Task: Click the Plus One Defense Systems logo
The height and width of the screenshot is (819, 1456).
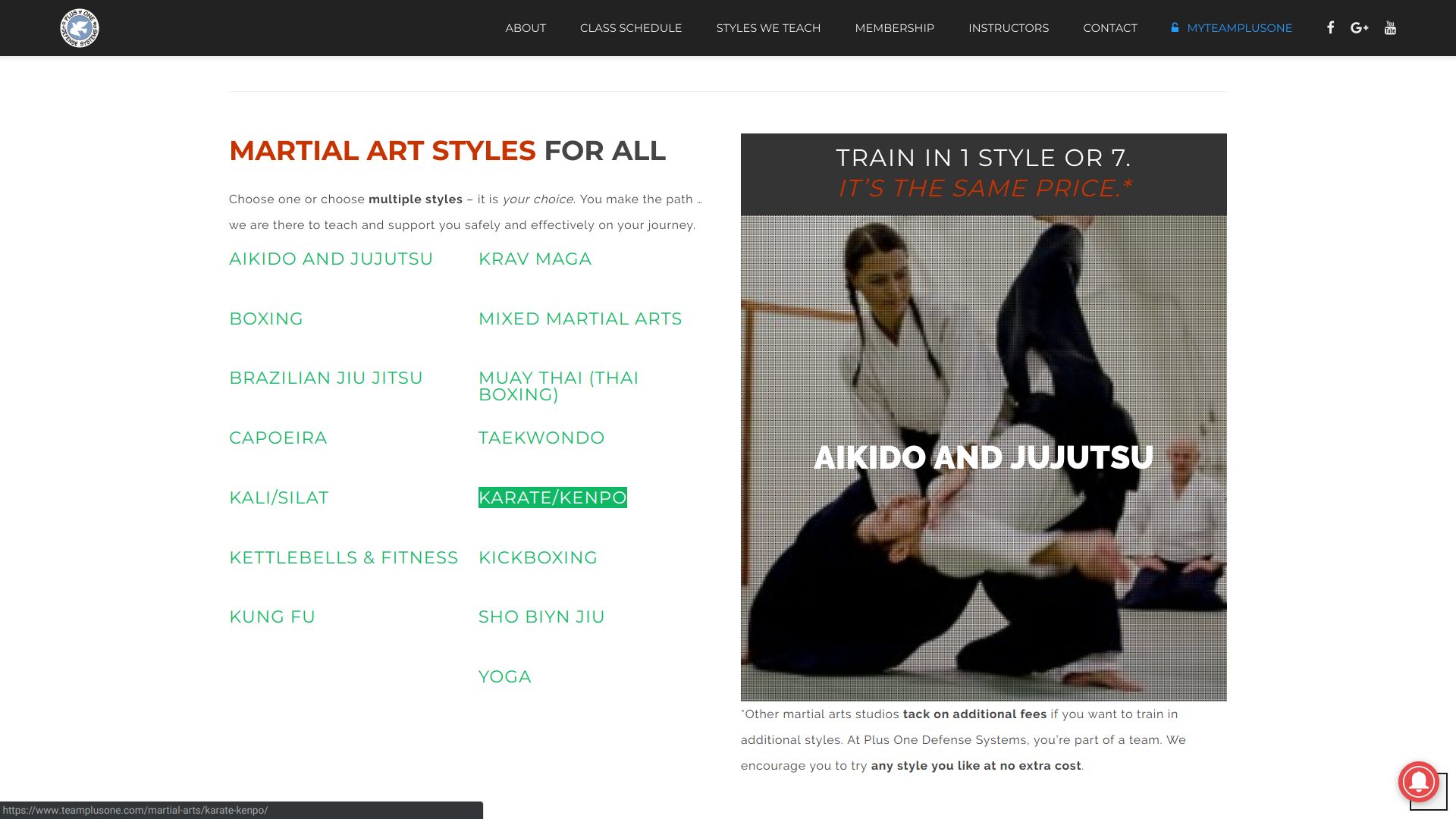Action: coord(80,28)
